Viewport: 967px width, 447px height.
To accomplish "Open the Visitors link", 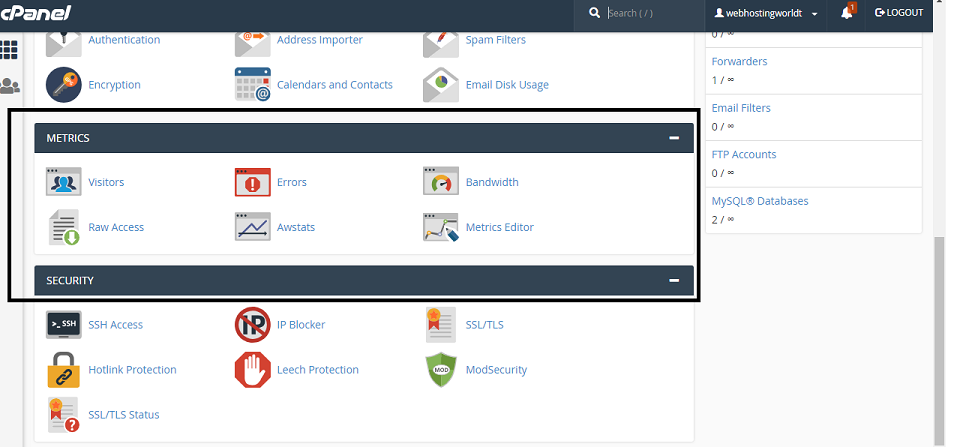I will [x=106, y=182].
